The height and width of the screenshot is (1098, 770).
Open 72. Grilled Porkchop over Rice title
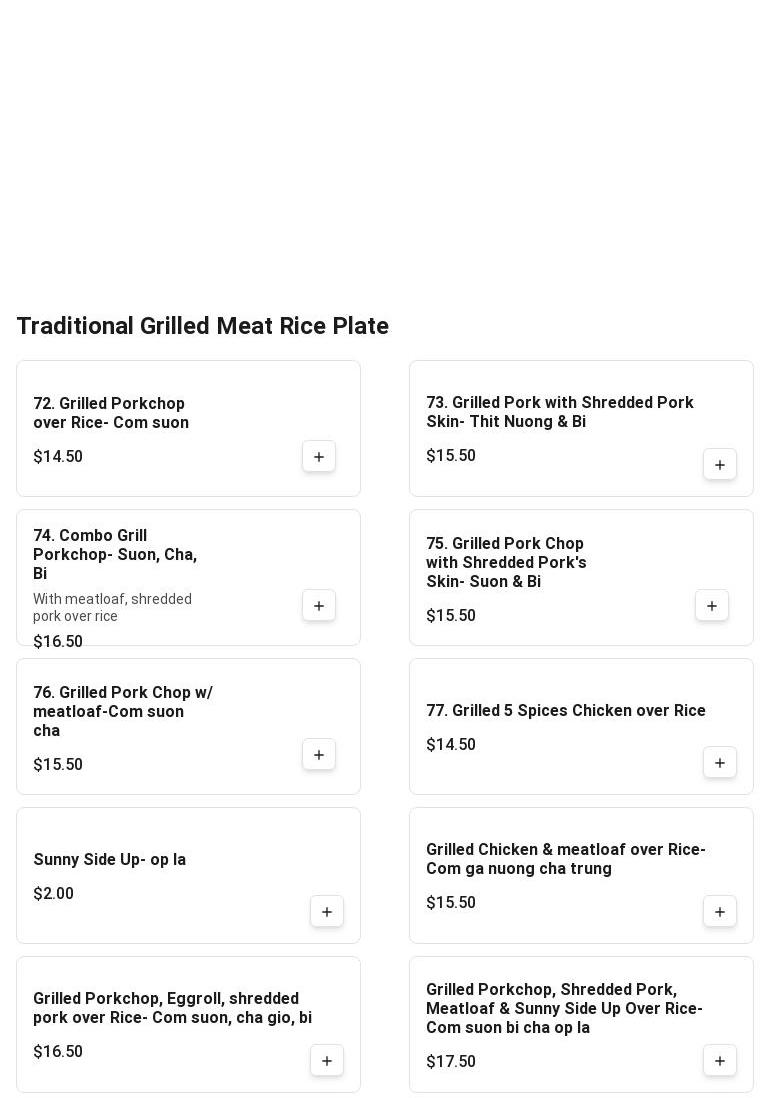click(111, 413)
